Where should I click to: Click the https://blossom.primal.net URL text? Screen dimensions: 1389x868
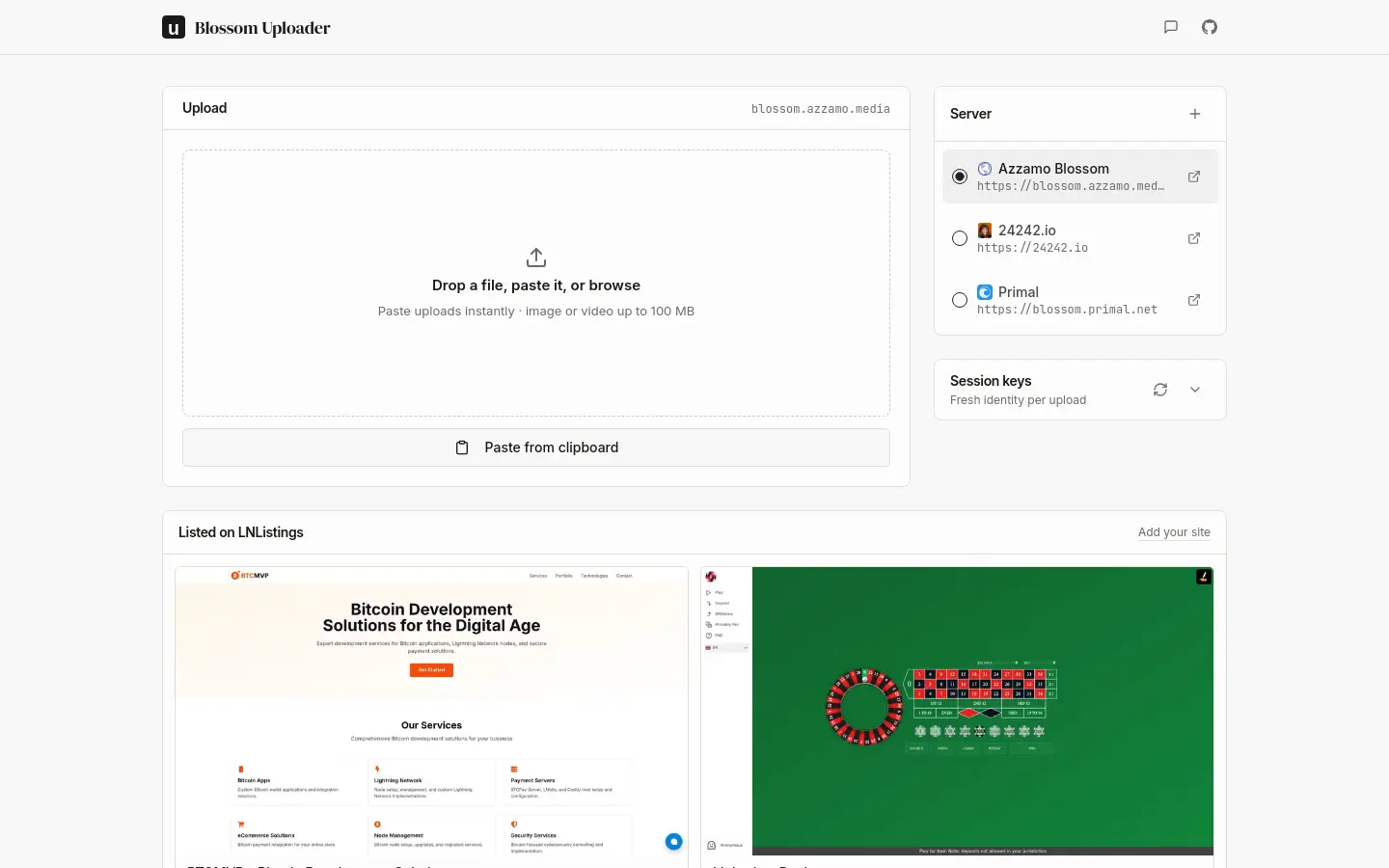tap(1067, 310)
